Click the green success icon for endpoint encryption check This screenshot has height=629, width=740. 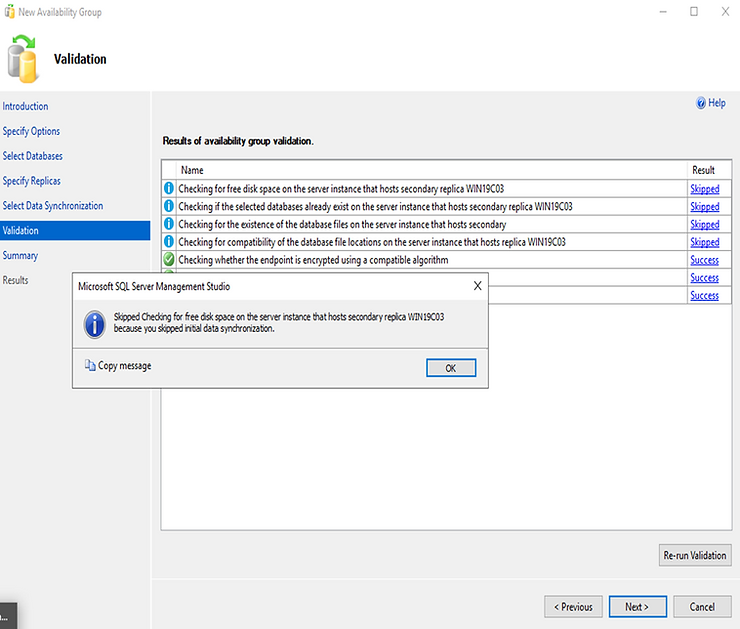(169, 260)
